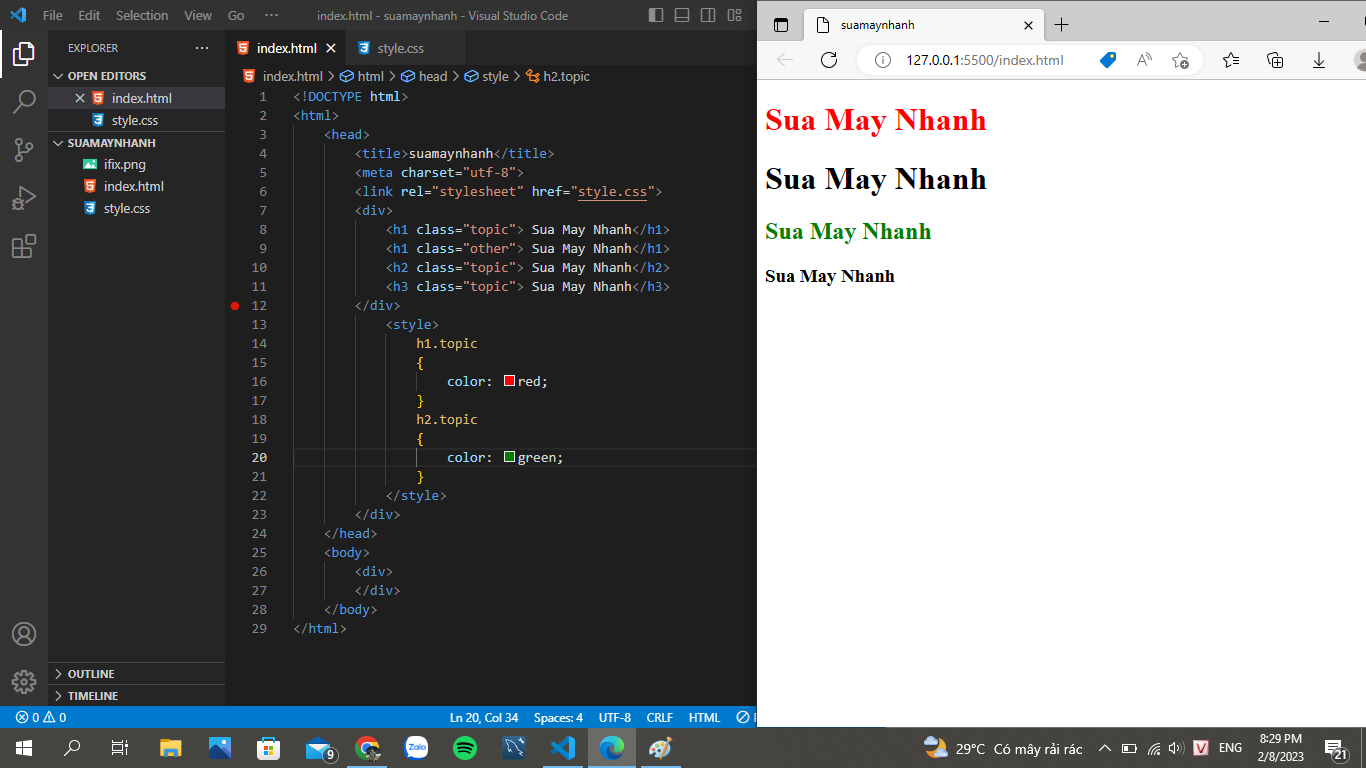This screenshot has width=1366, height=768.
Task: Close index.html in Open Editors list
Action: [x=80, y=98]
